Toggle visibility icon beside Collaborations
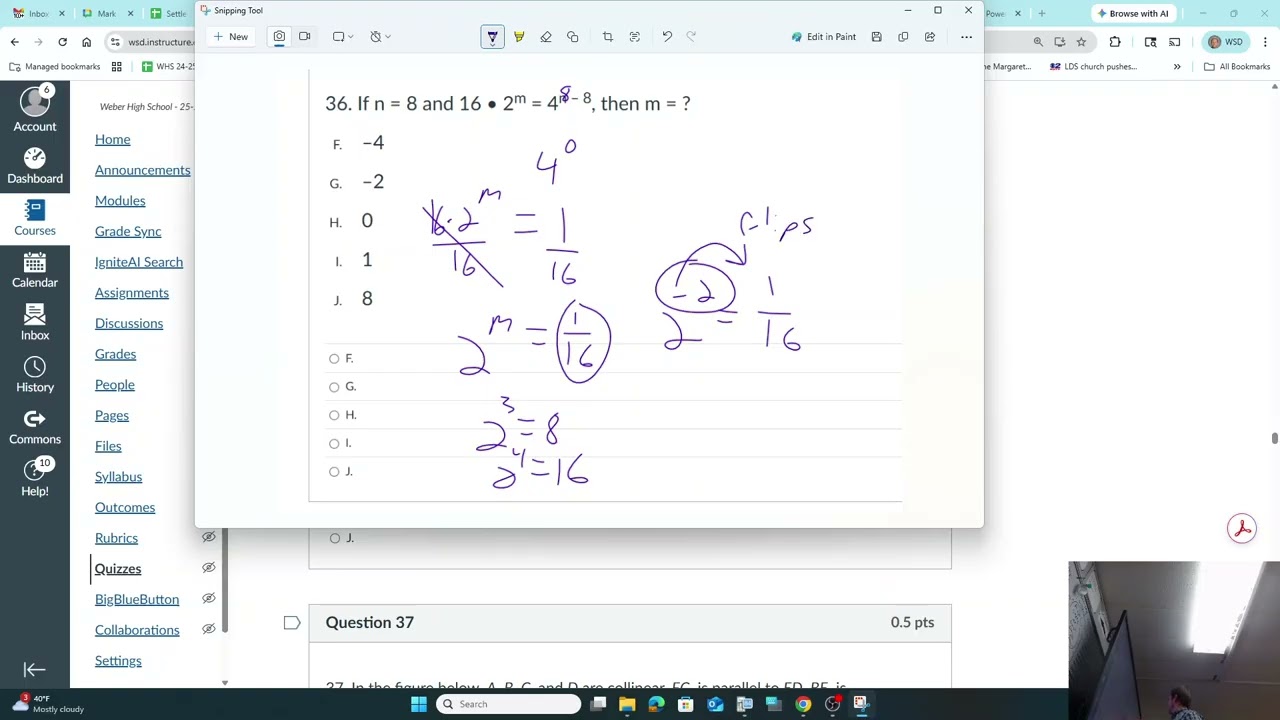1280x720 pixels. [208, 630]
